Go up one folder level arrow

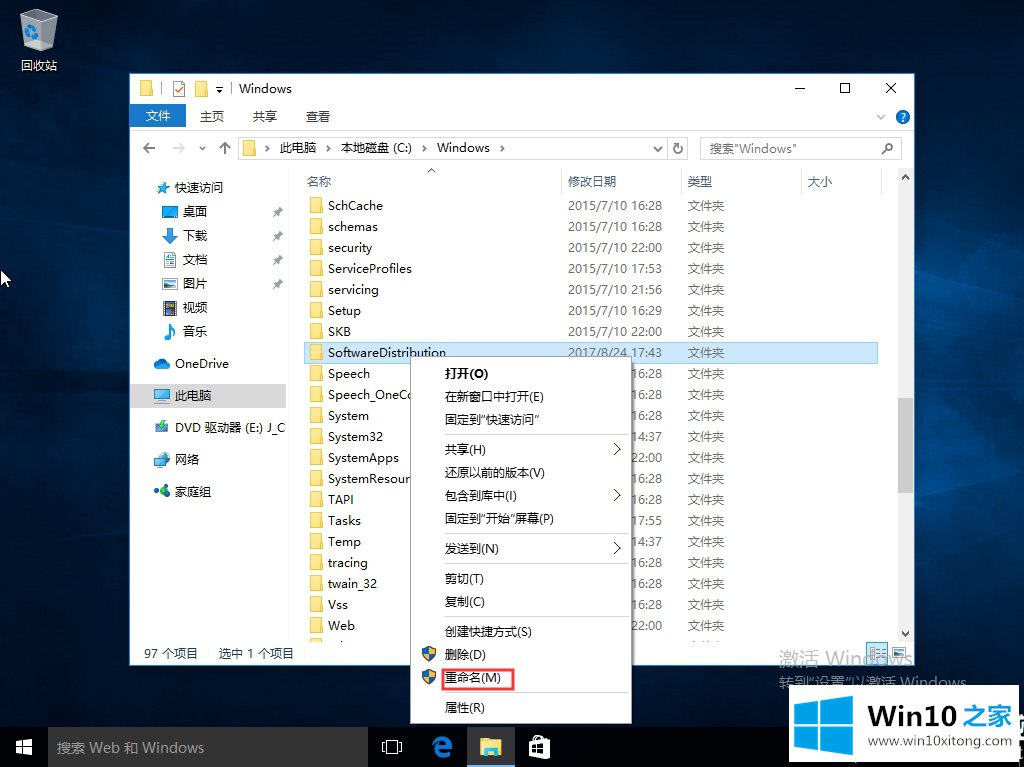click(225, 148)
